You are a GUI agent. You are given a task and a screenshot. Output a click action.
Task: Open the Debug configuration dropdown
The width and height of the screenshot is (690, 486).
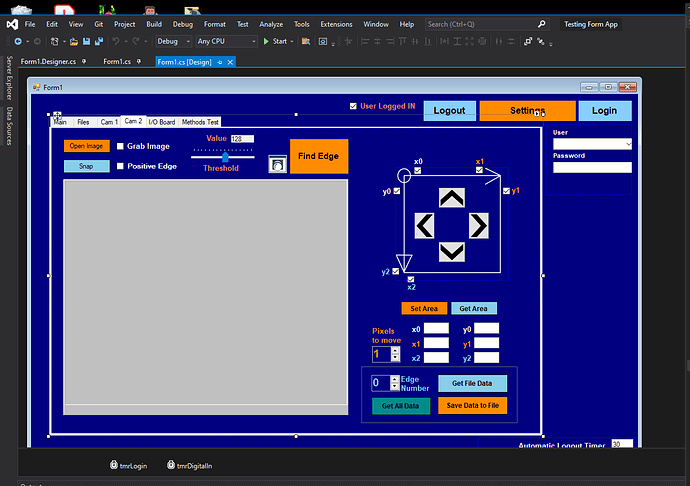click(x=173, y=41)
